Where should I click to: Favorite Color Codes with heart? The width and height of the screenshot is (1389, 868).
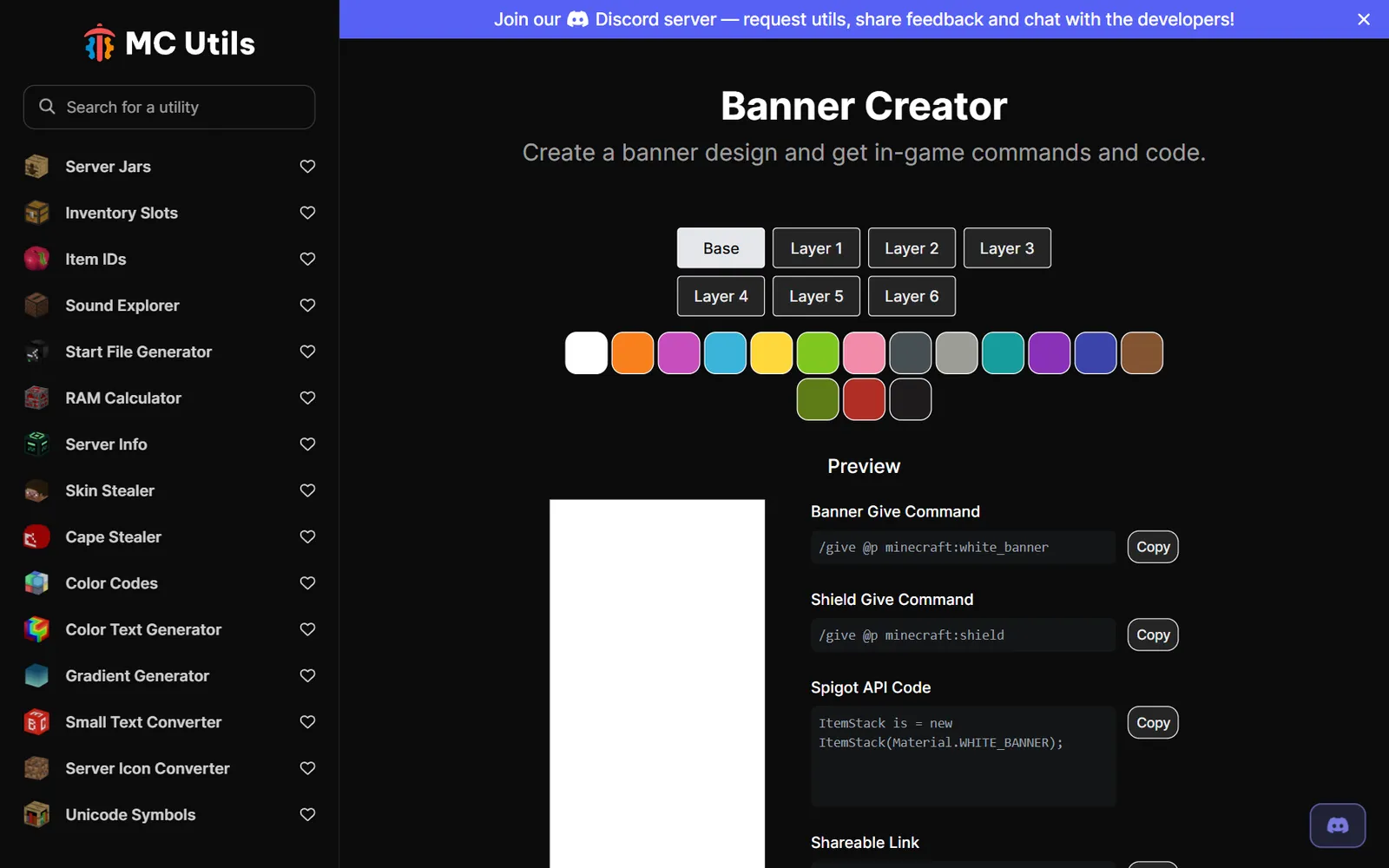tap(307, 582)
